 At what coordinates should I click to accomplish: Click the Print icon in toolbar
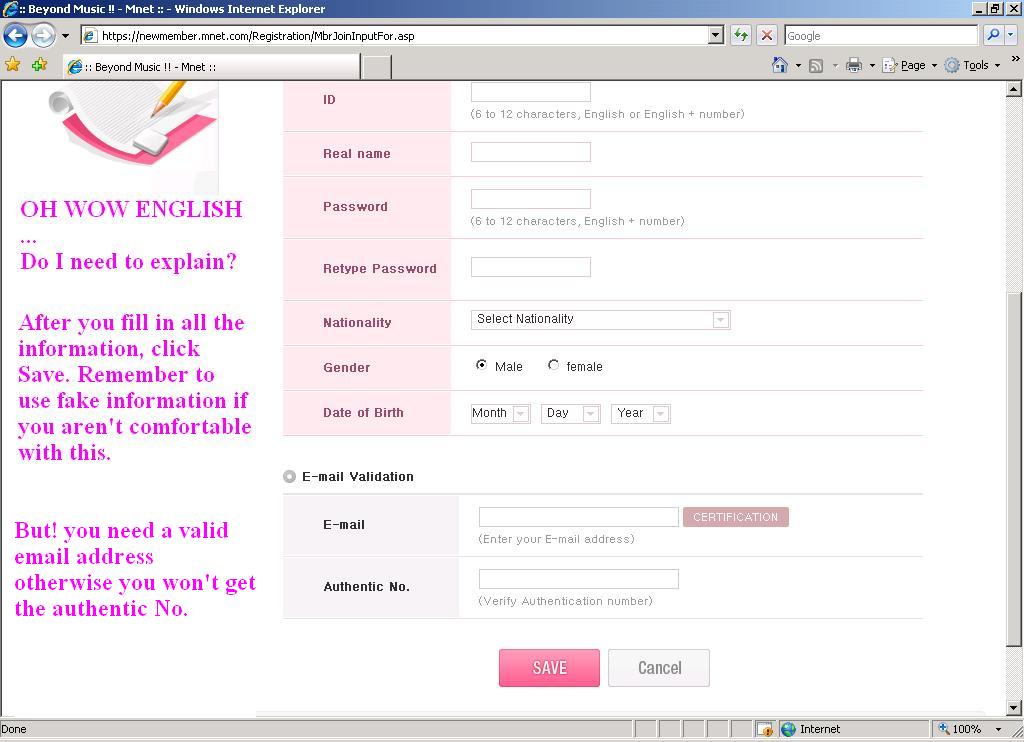[853, 65]
